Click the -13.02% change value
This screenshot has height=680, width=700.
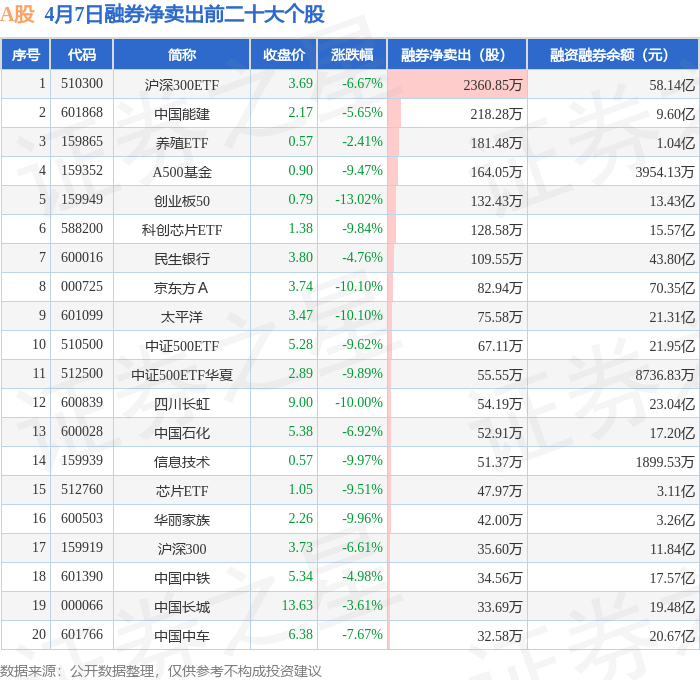pos(359,199)
